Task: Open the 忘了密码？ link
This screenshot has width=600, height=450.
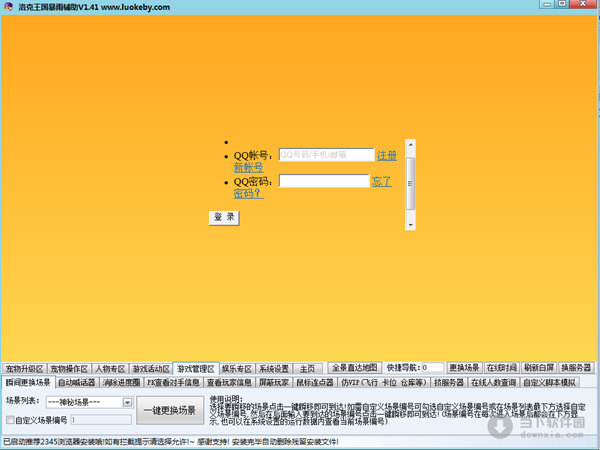Action: click(x=382, y=182)
